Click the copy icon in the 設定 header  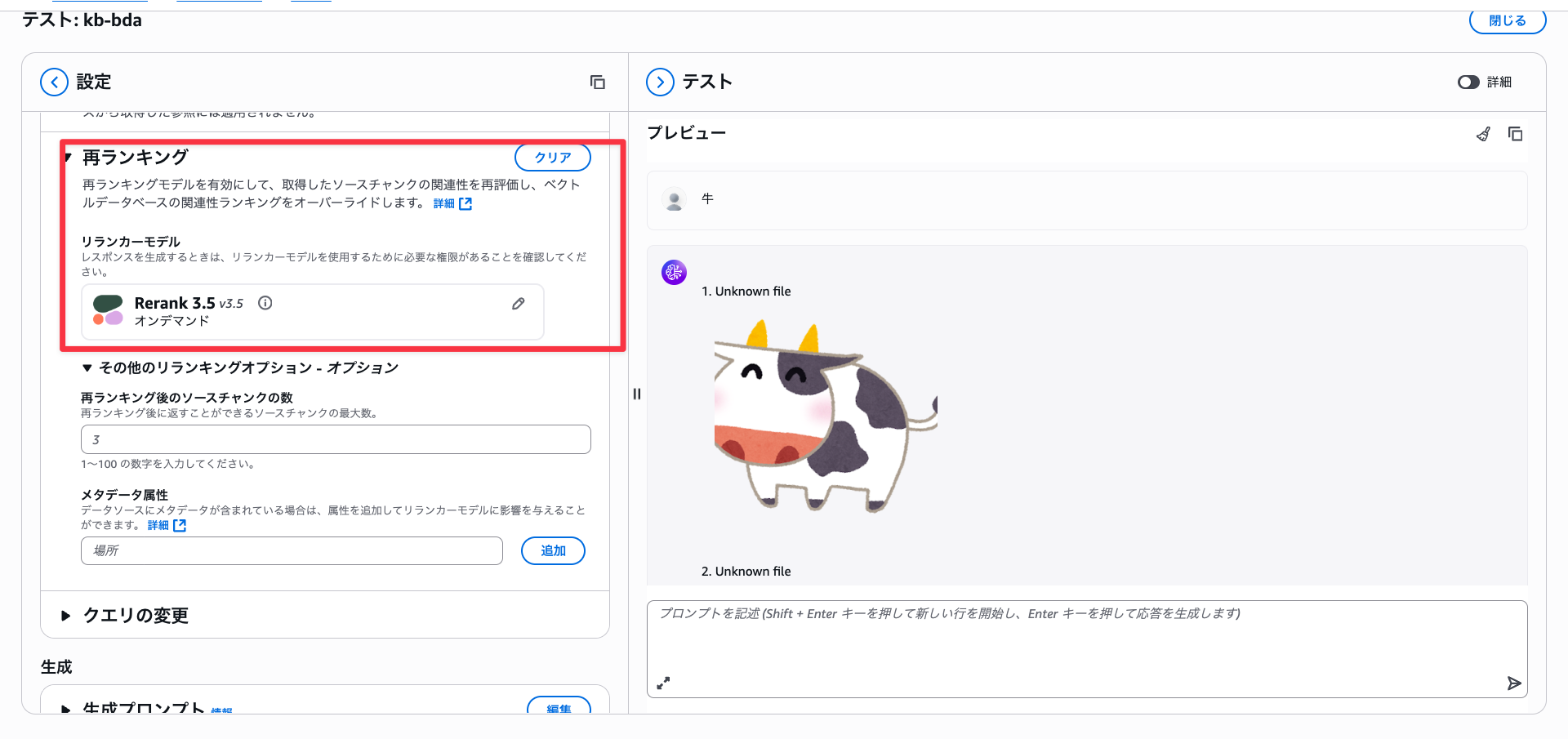(598, 82)
